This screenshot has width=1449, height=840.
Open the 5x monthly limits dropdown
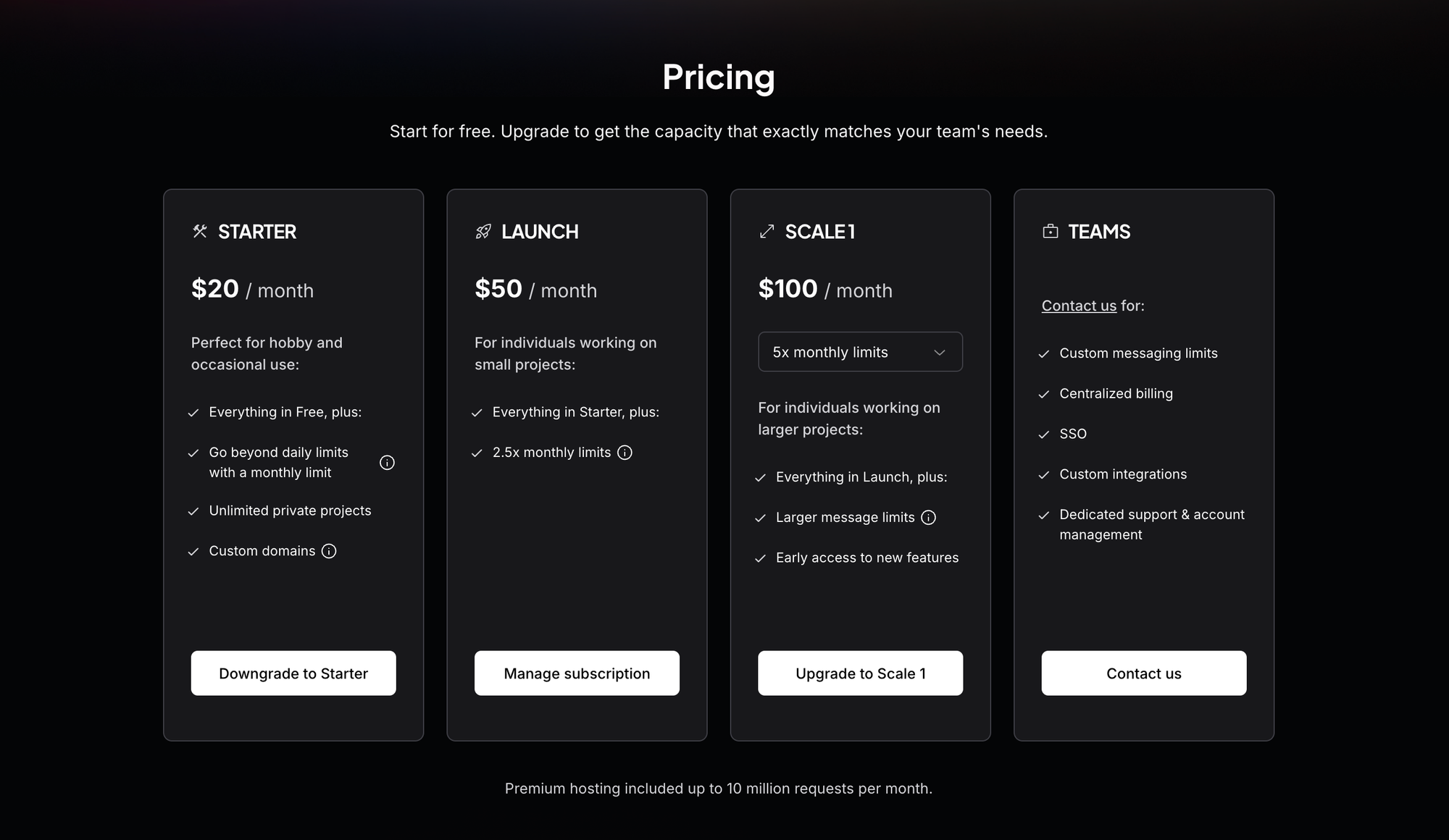click(859, 352)
